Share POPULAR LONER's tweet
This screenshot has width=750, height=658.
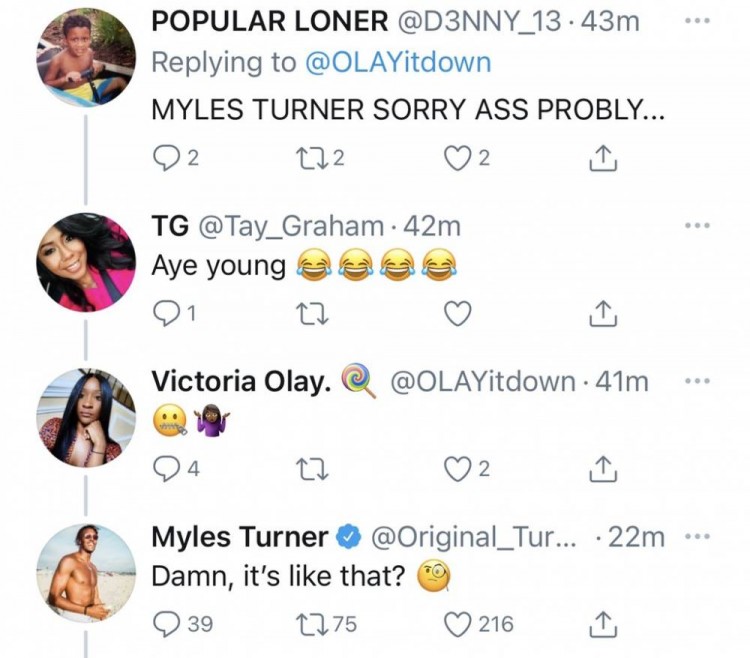(x=601, y=157)
